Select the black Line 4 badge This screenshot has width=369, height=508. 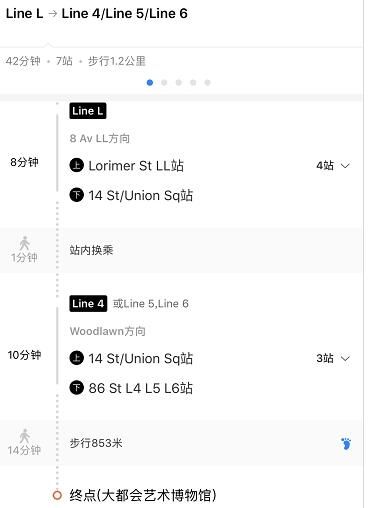(x=88, y=304)
